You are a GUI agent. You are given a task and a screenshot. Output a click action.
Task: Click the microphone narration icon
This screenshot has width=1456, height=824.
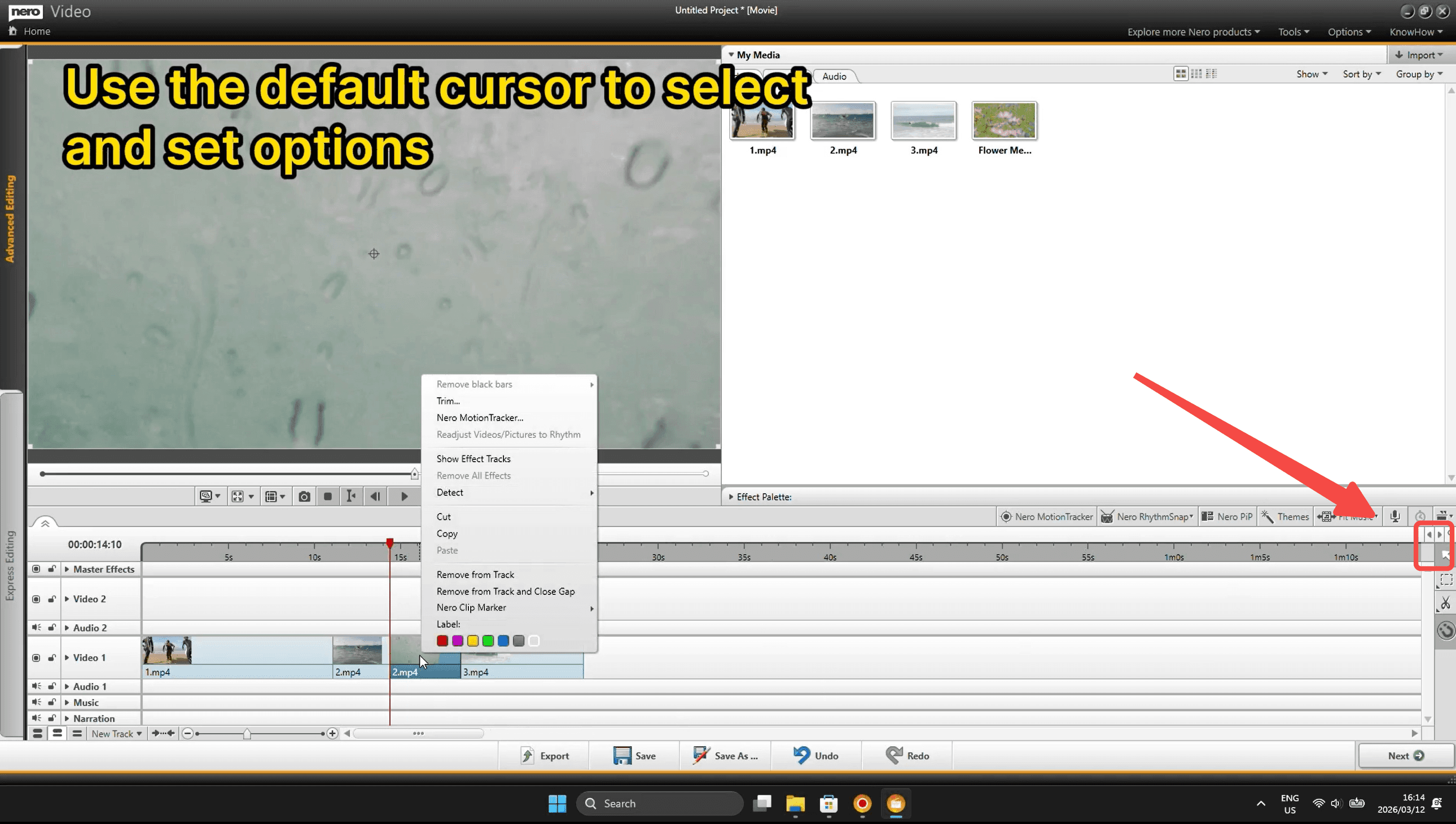1395,516
